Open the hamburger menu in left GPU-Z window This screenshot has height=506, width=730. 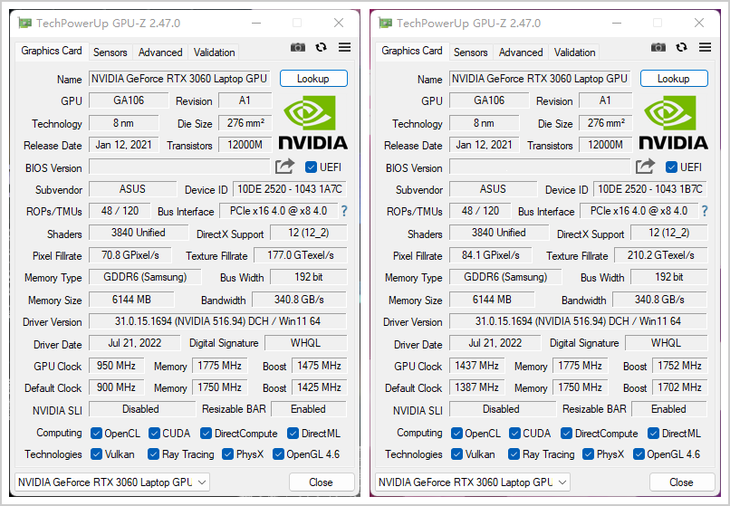click(345, 47)
